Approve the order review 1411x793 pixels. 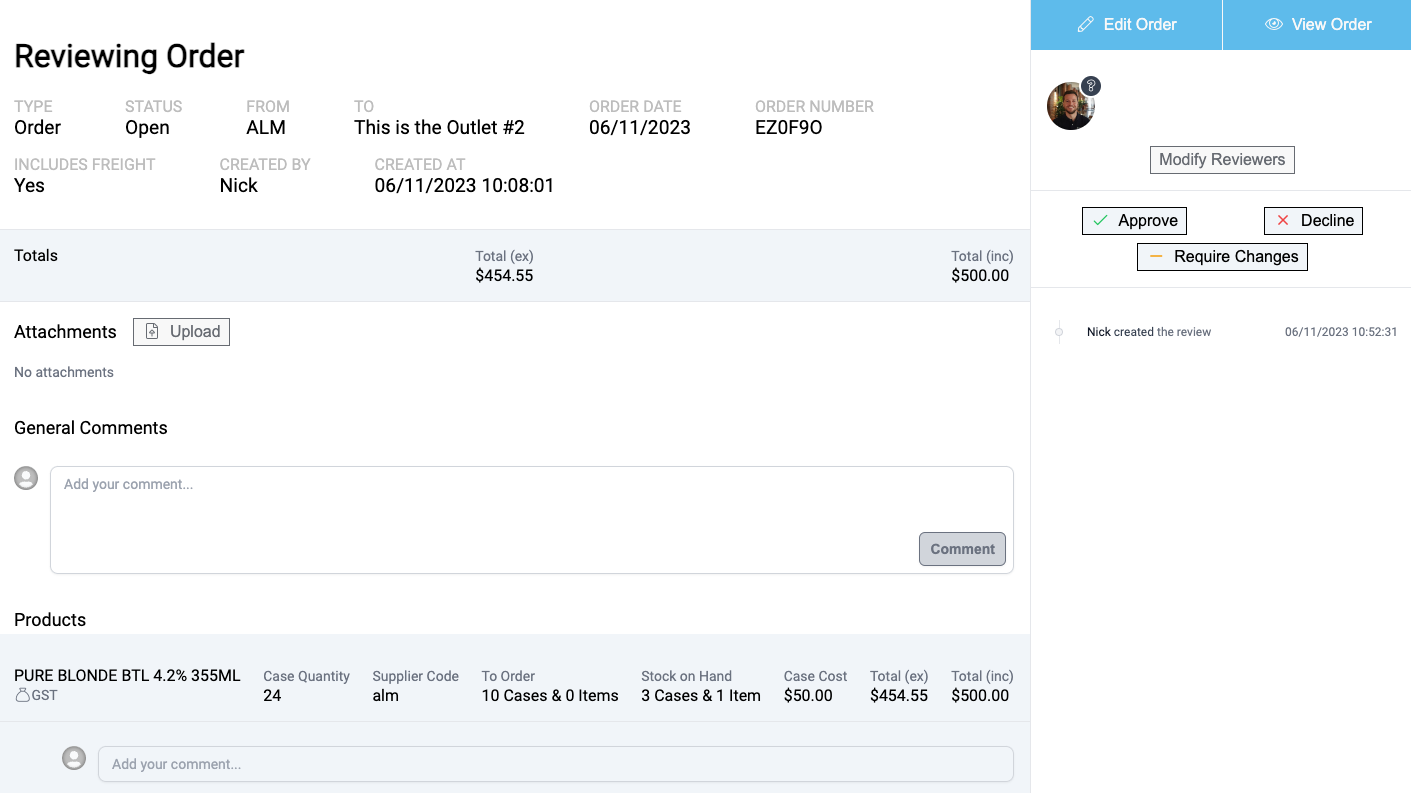pos(1134,220)
